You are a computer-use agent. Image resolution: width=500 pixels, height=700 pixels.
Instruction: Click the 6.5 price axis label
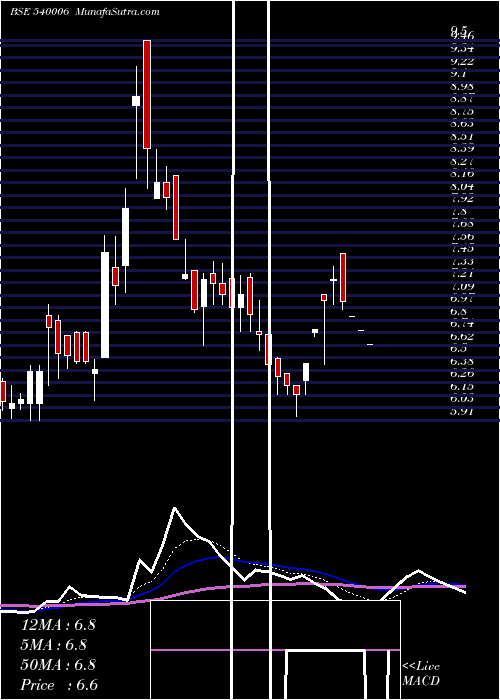click(459, 348)
